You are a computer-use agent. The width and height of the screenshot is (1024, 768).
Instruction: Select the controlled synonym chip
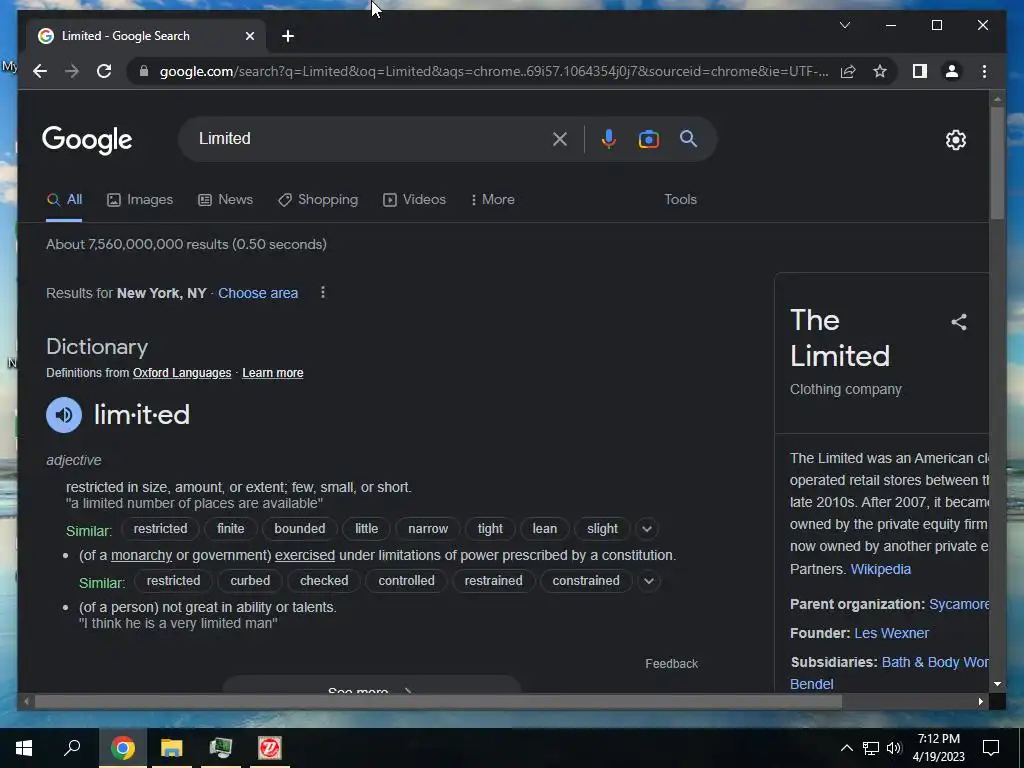406,581
